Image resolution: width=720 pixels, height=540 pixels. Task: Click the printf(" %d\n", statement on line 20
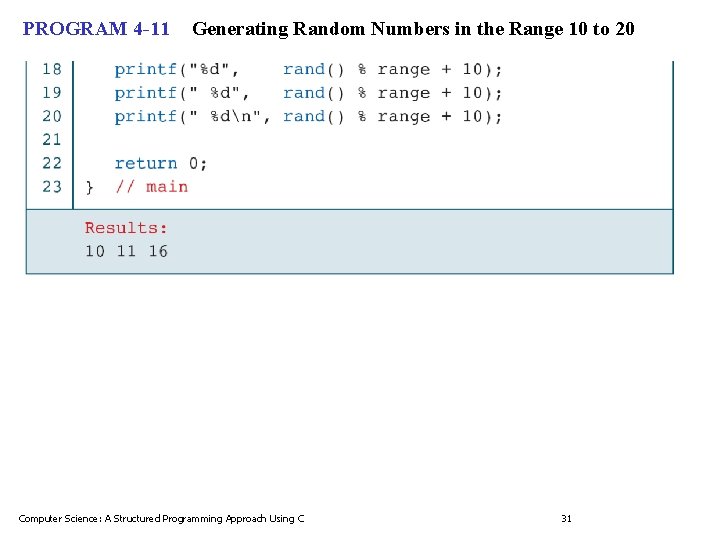point(192,117)
